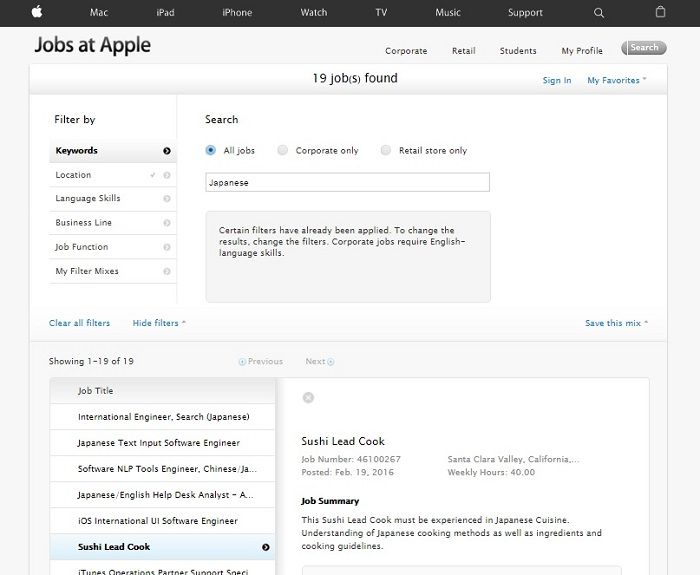Open the Save this mix dropdown
The width and height of the screenshot is (700, 575).
pos(616,323)
